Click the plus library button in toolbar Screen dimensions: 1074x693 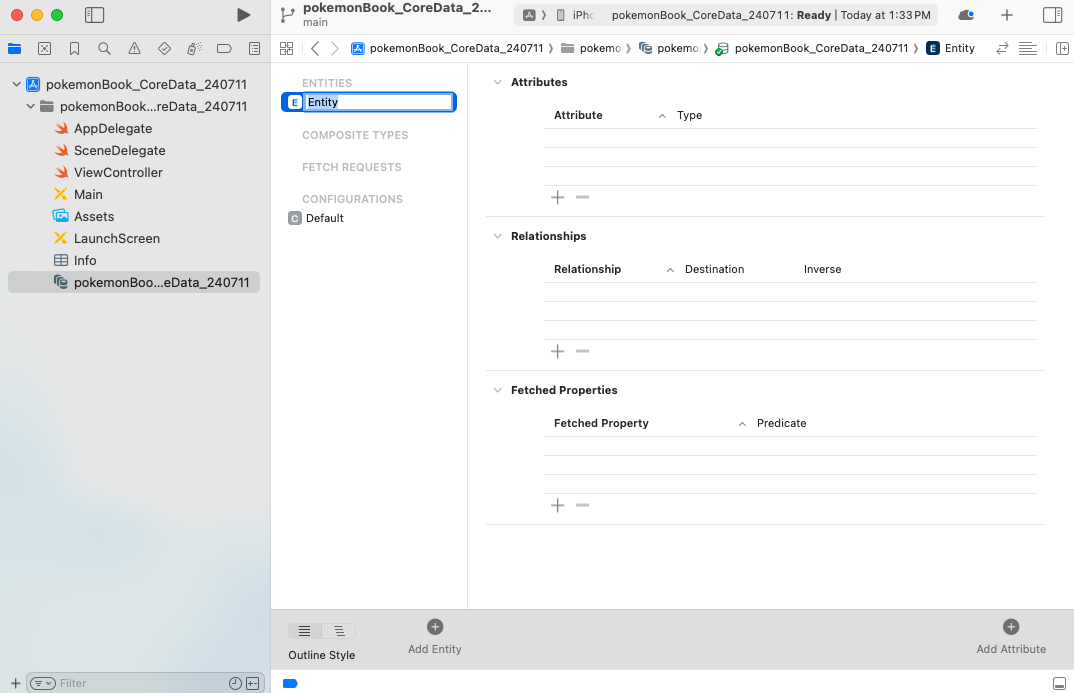click(x=1006, y=15)
